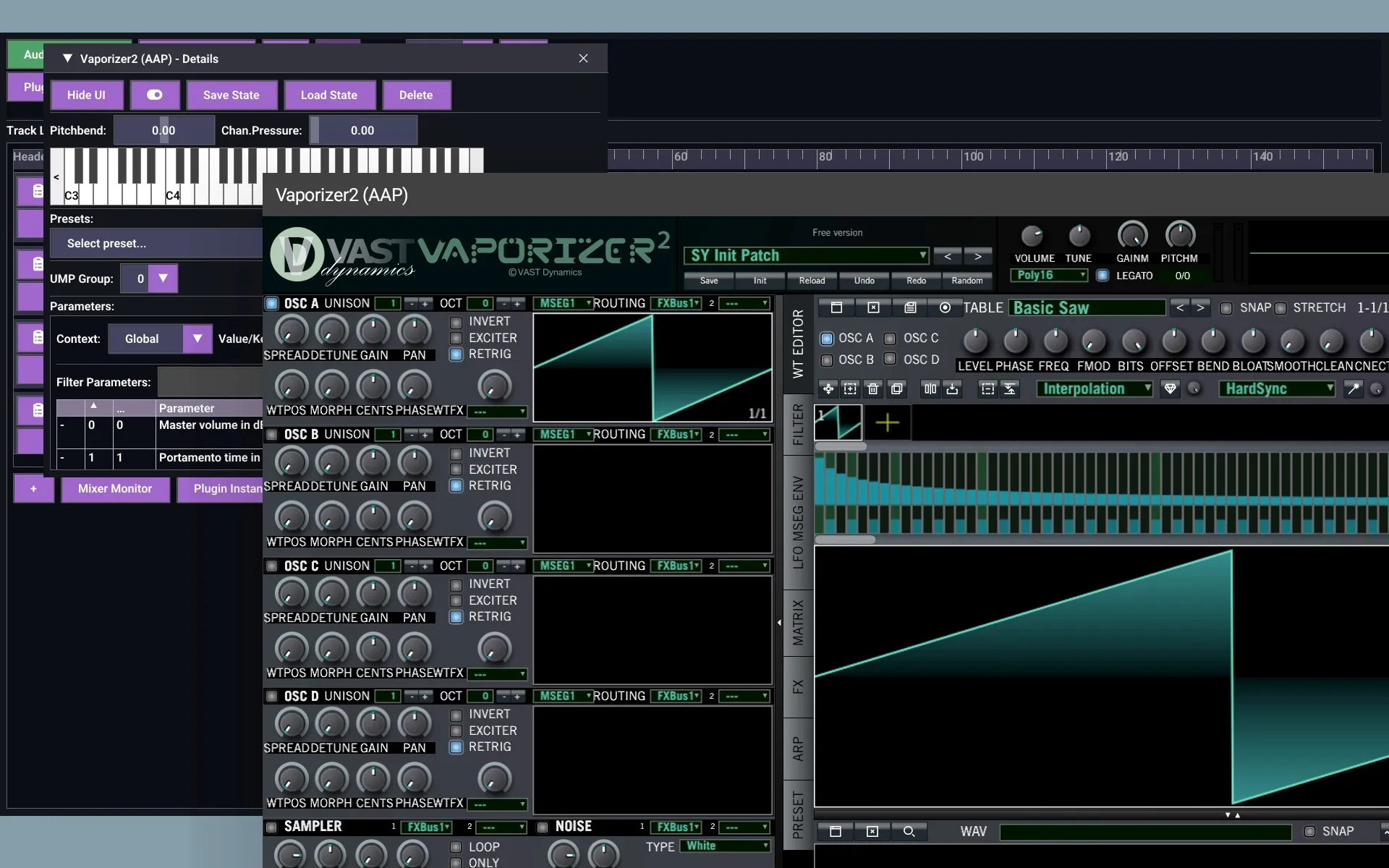This screenshot has height=868, width=1389.
Task: Click the diamond icon next to Interpolation
Action: click(1170, 389)
